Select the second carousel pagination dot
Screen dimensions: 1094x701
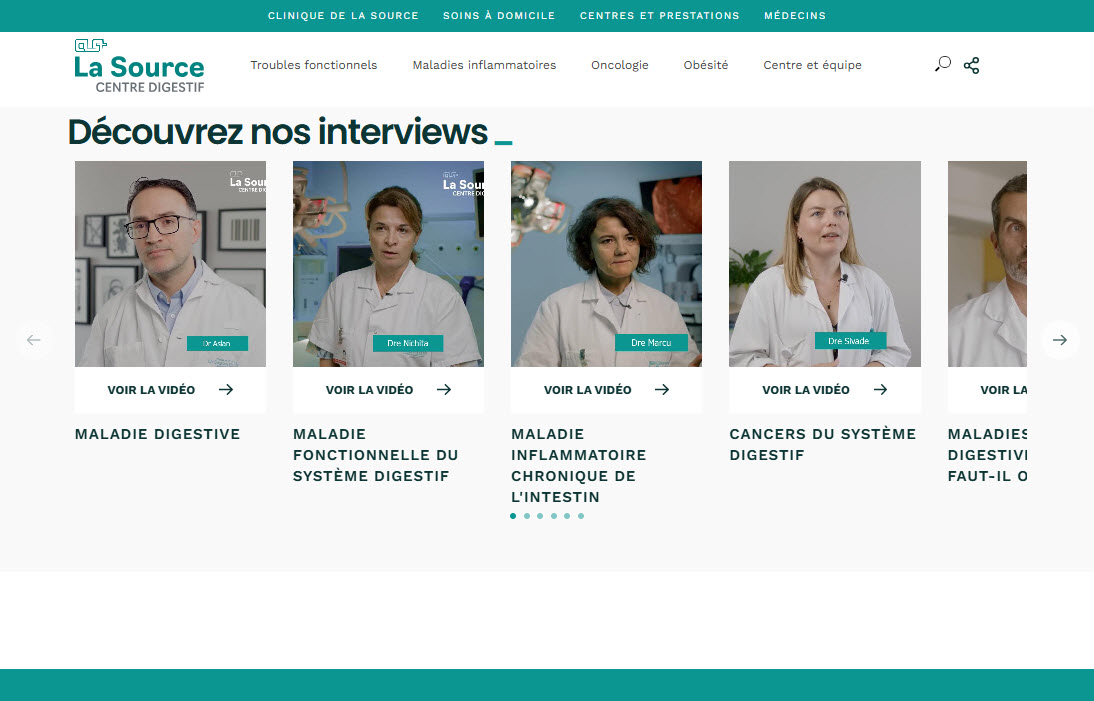click(x=527, y=516)
